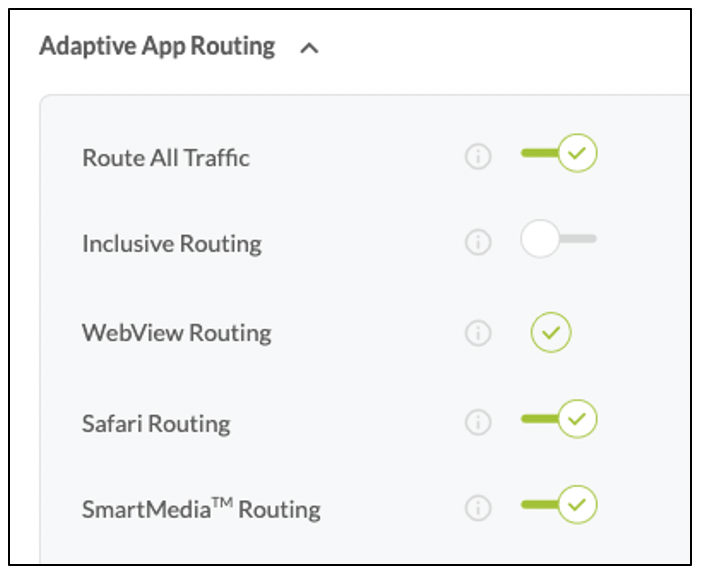Click the white knob on the Inclusive Routing switch

(540, 240)
